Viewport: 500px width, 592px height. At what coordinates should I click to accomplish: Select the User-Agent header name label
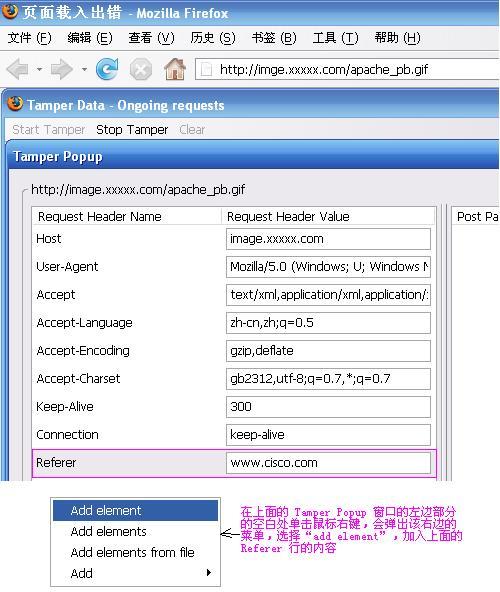[x=67, y=267]
